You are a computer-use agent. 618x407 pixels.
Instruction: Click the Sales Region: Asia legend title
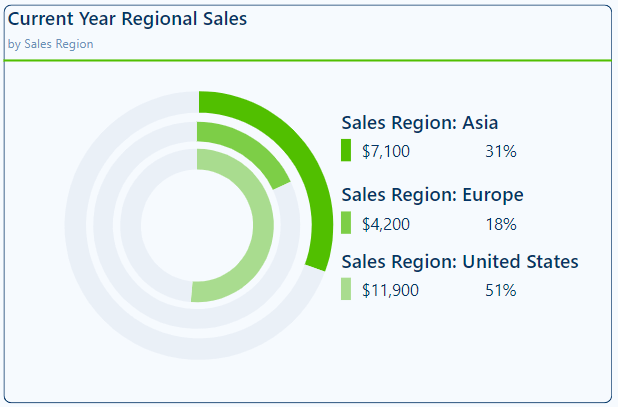420,123
